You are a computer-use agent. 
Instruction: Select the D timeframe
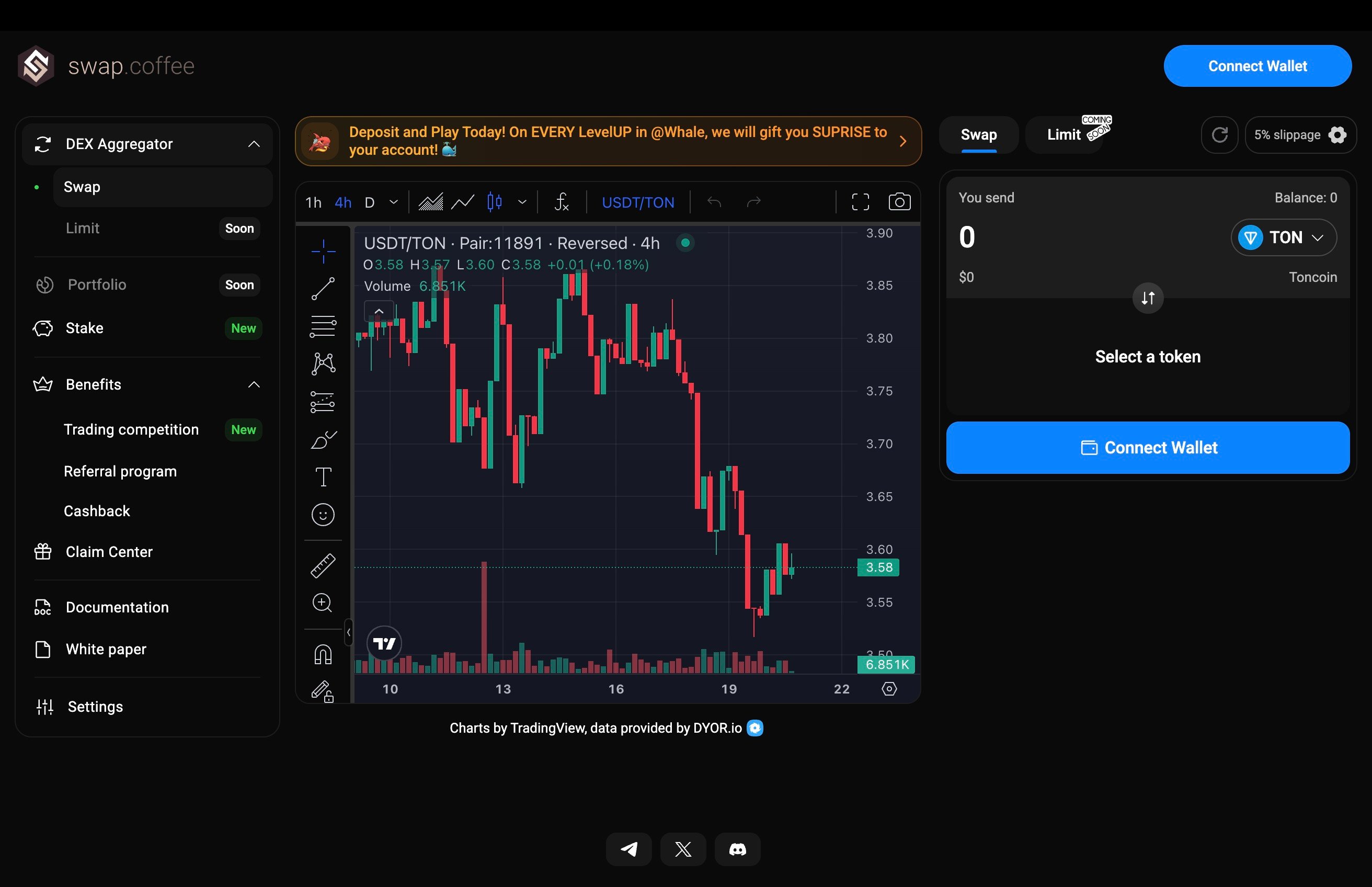coord(370,202)
